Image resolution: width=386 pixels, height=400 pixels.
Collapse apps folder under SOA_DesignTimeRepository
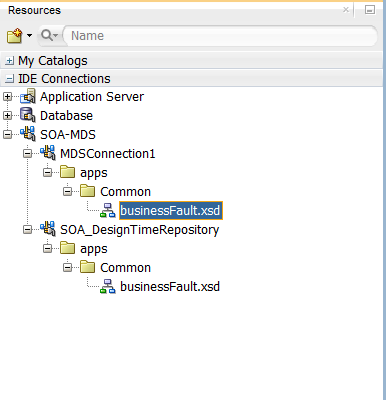click(48, 248)
